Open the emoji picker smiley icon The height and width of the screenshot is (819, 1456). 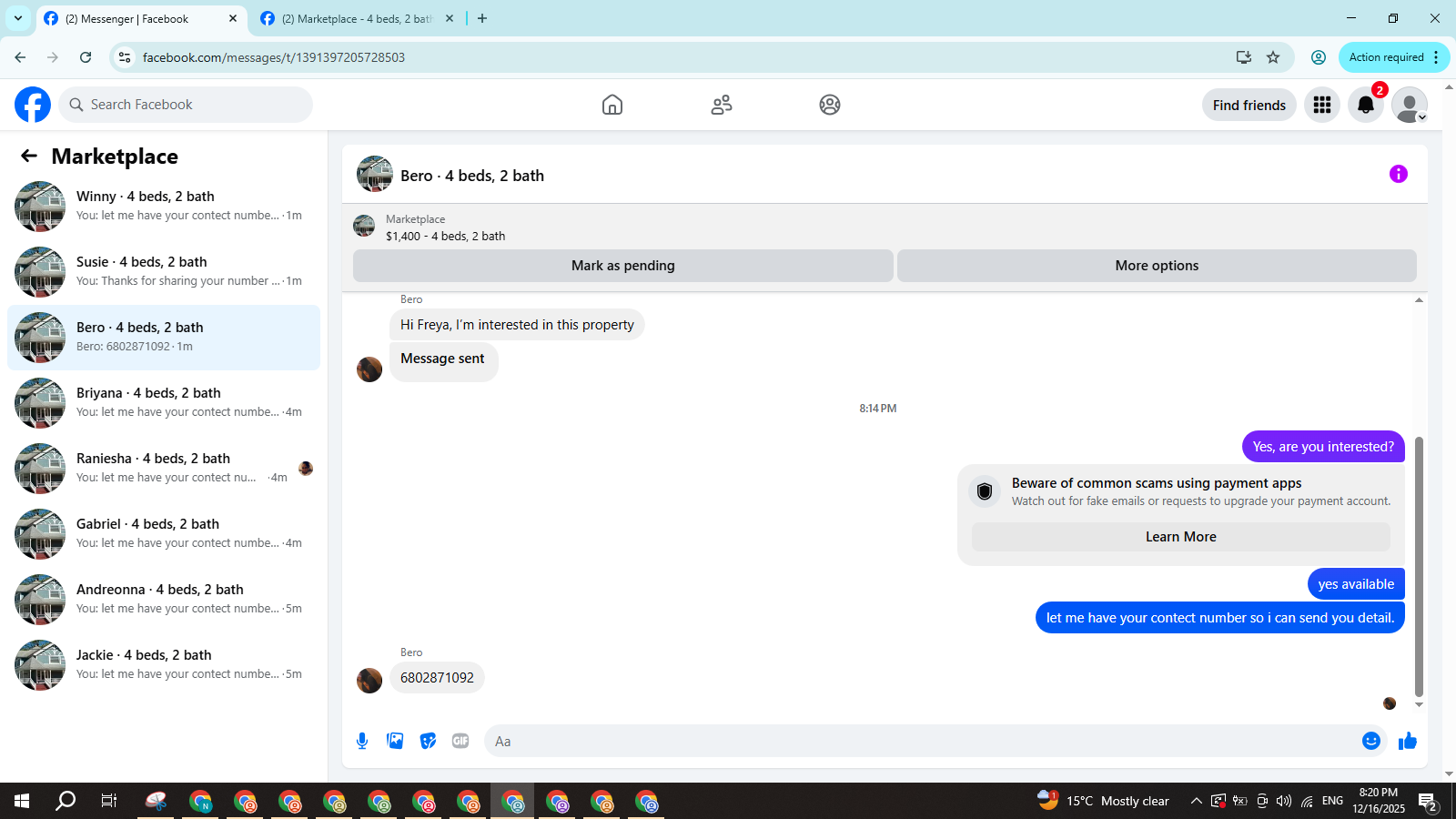[1371, 741]
